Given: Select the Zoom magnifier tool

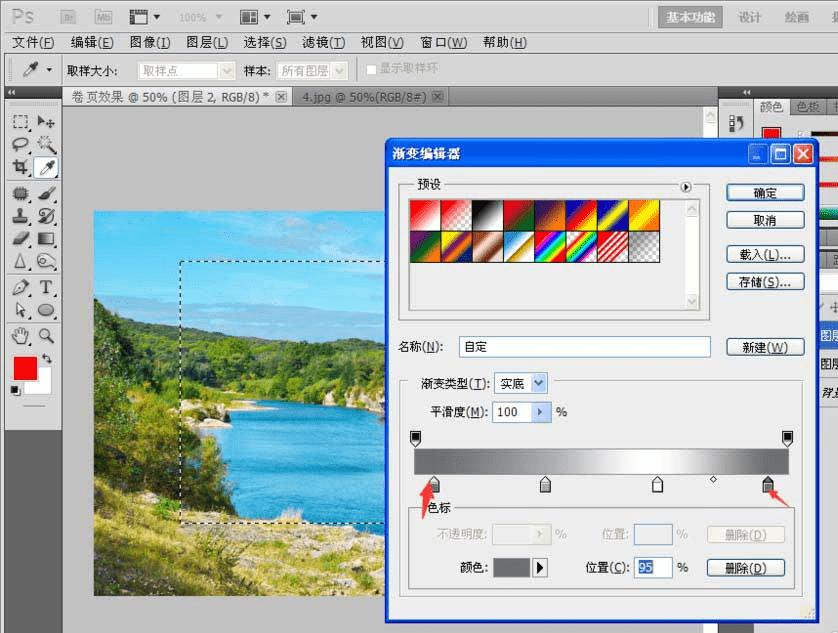Looking at the screenshot, I should click(46, 336).
